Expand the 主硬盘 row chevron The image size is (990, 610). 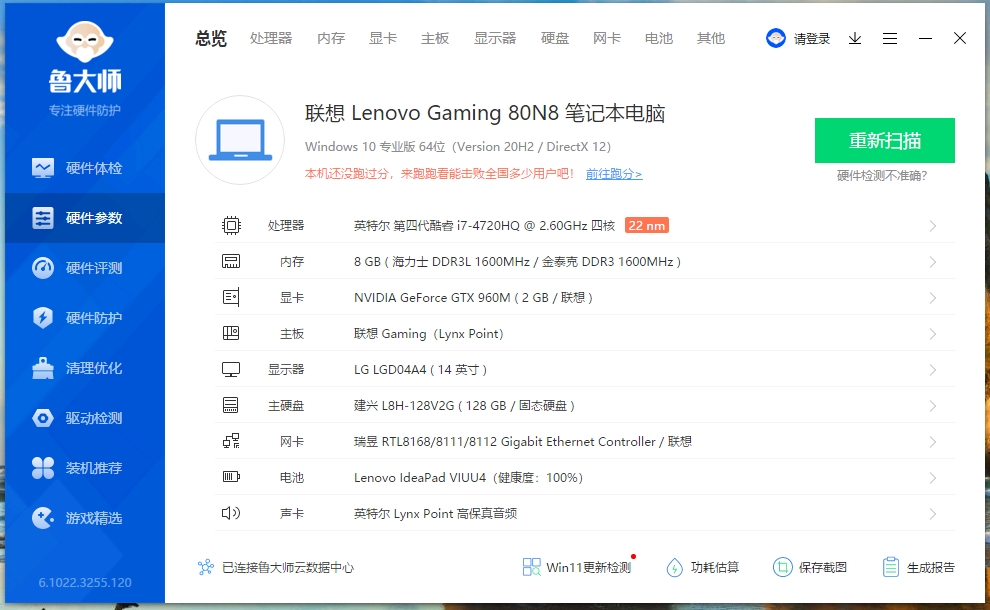[933, 406]
